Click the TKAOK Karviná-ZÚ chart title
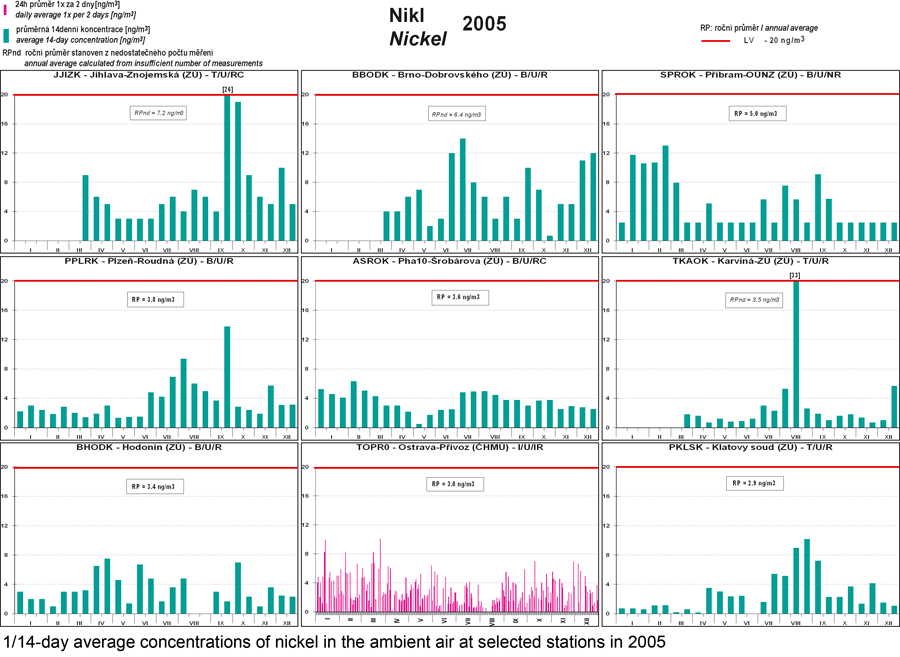 pyautogui.click(x=749, y=262)
